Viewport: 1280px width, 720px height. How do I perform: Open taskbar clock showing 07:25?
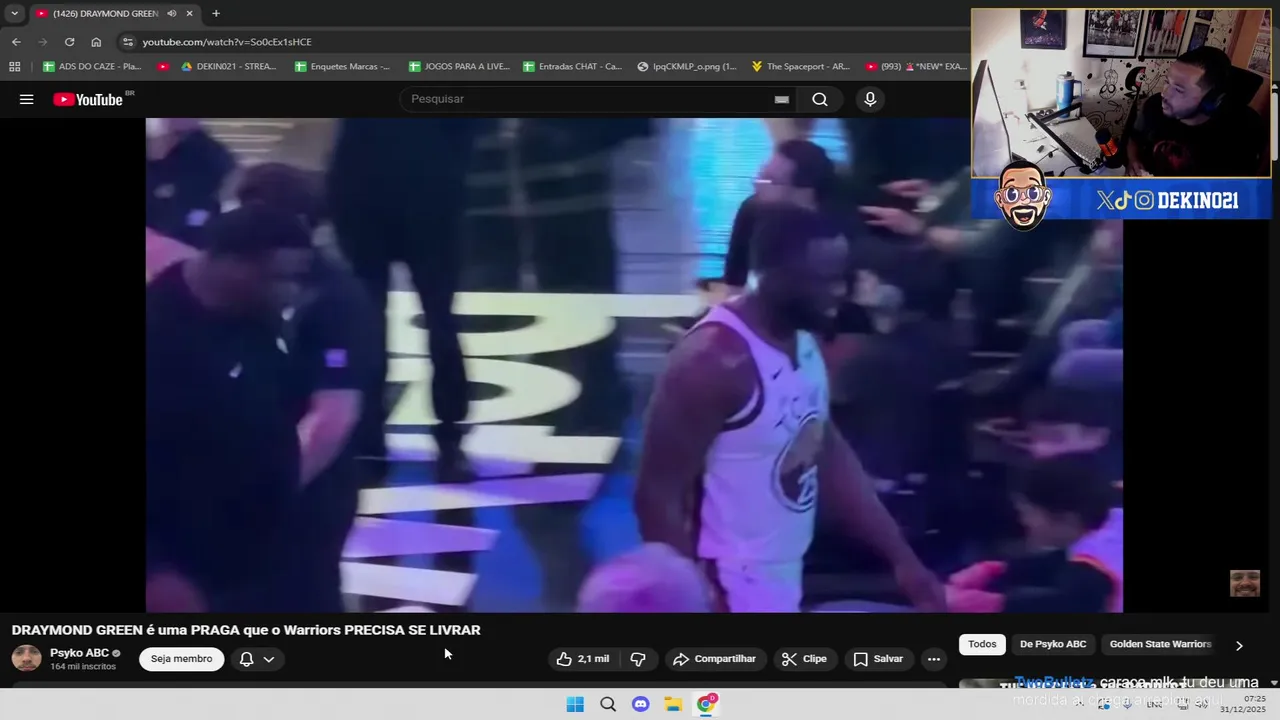1243,704
